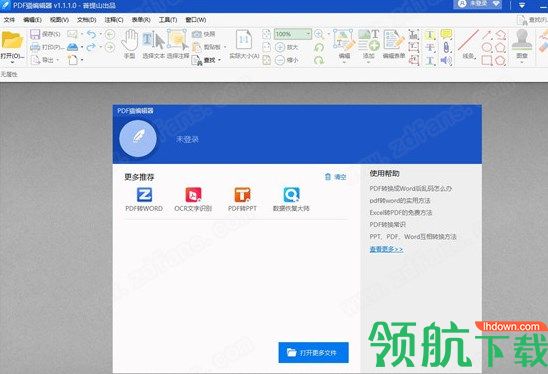Expand the dropdown arrow beside the zoom magnifier tool
The image size is (548, 374).
[x=329, y=34]
